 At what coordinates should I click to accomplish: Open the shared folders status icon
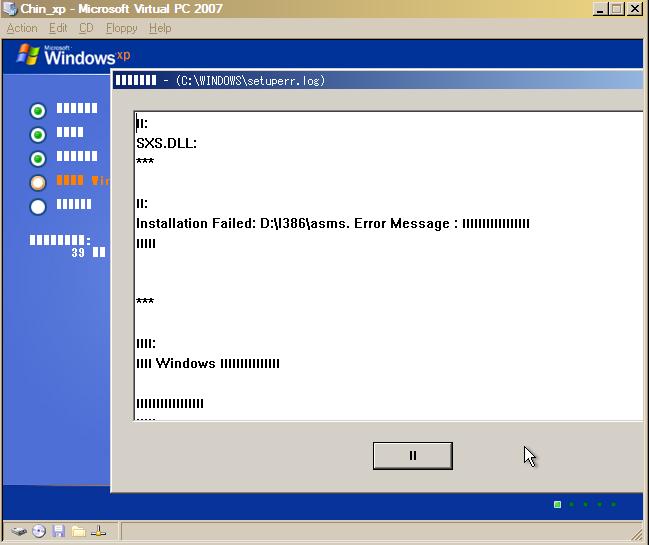coord(78,531)
